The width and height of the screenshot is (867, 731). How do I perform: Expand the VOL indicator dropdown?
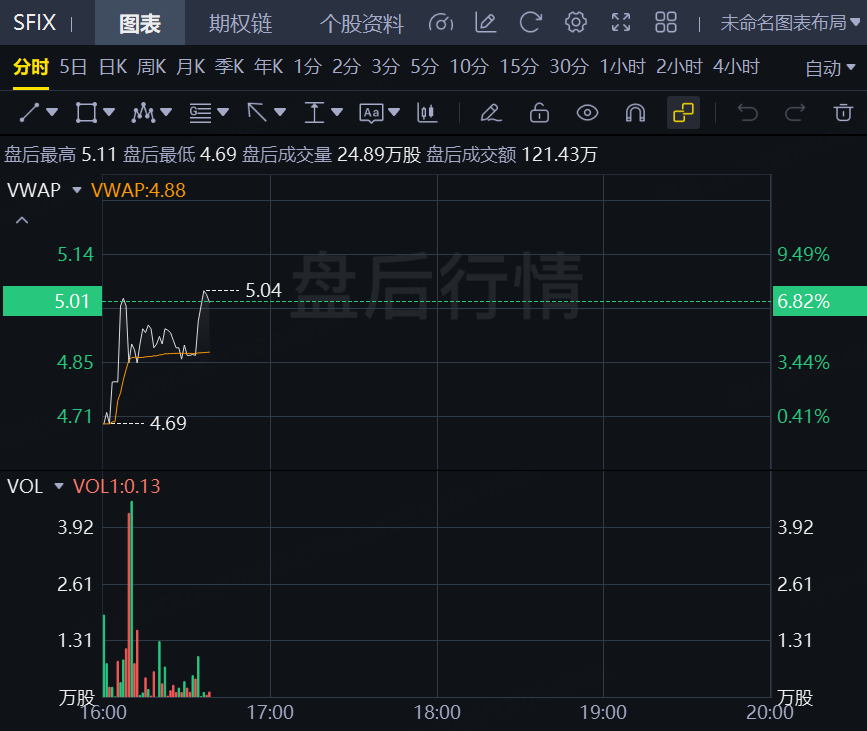click(59, 487)
